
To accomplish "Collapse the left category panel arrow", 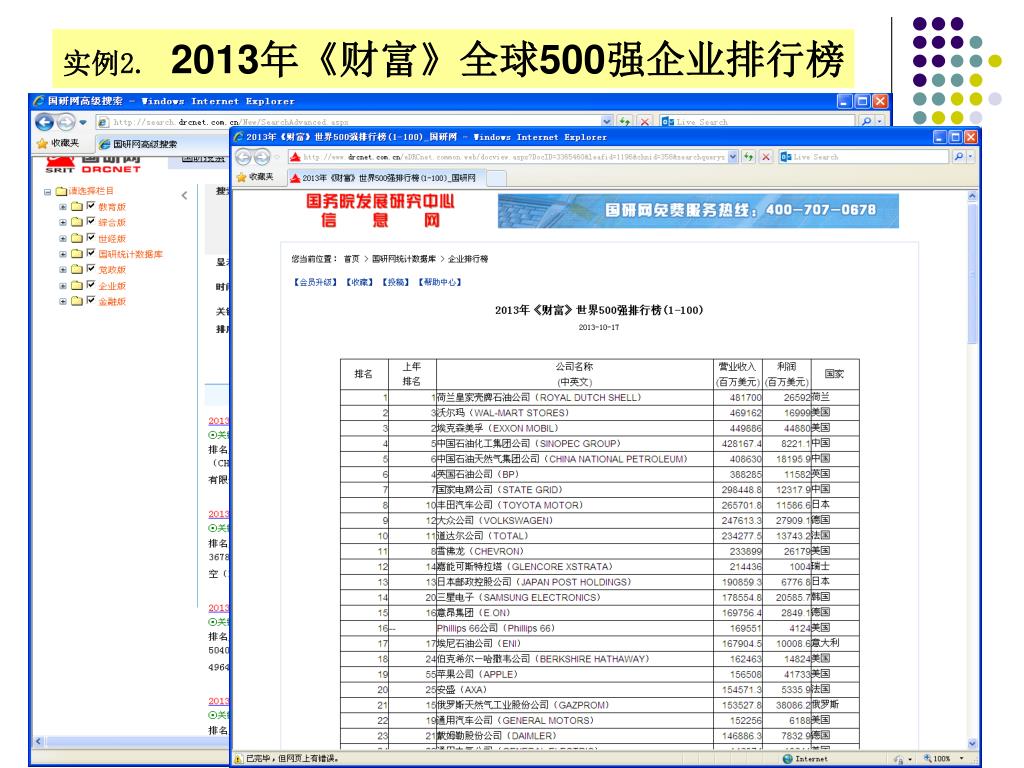I will 184,195.
